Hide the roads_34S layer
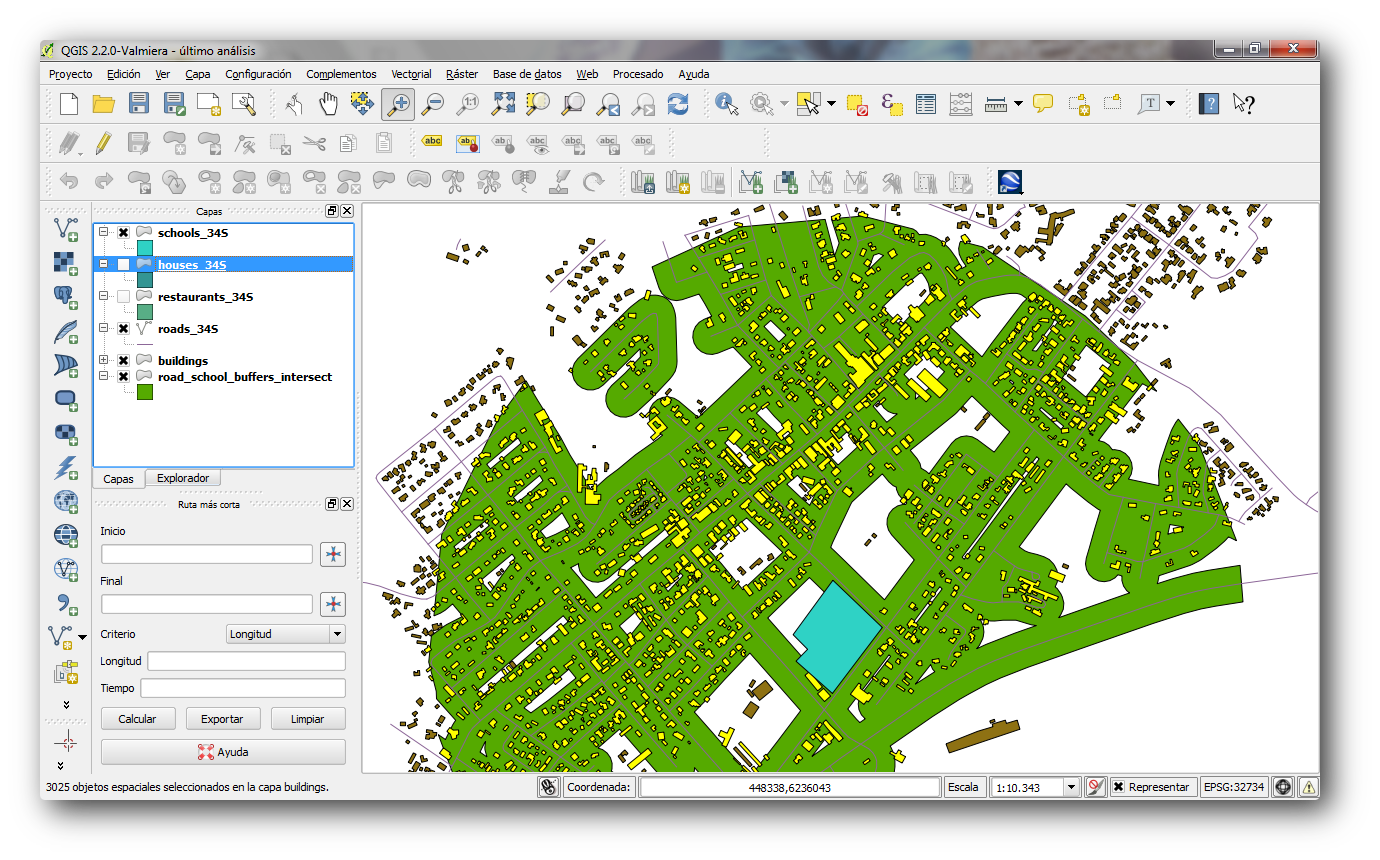 tap(123, 328)
